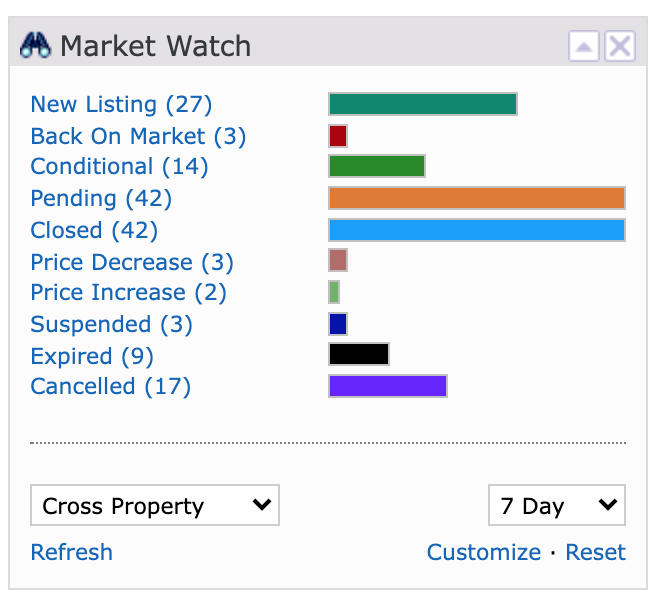
Task: Click the Refresh link
Action: point(72,552)
